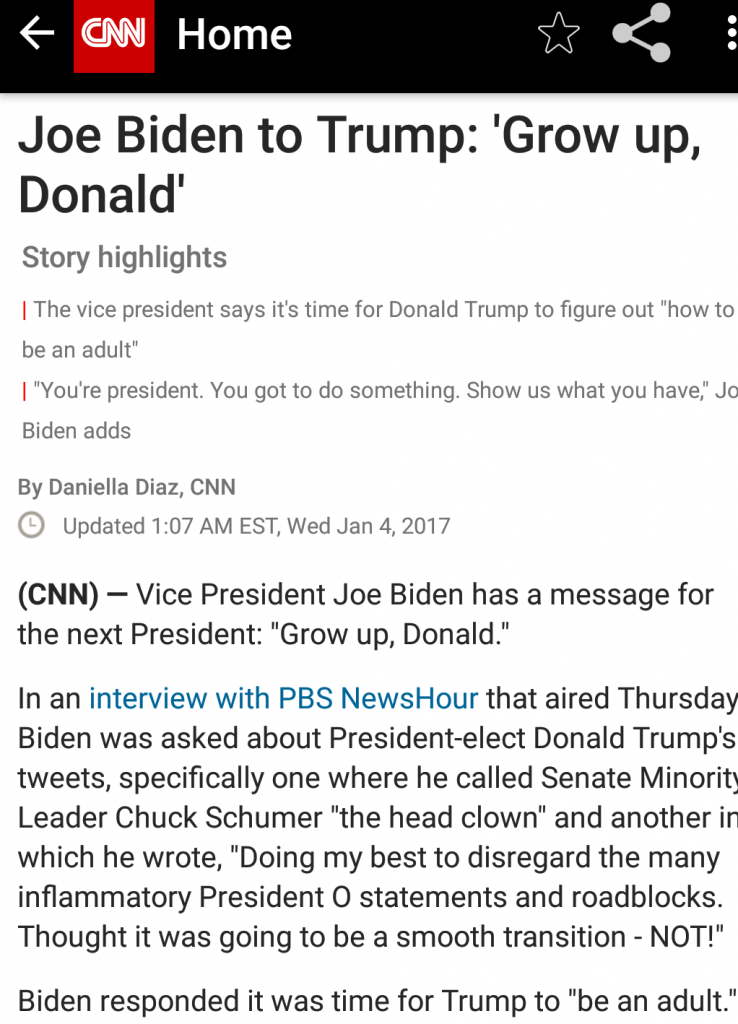Click the red bullet before "You're president"

coord(24,391)
